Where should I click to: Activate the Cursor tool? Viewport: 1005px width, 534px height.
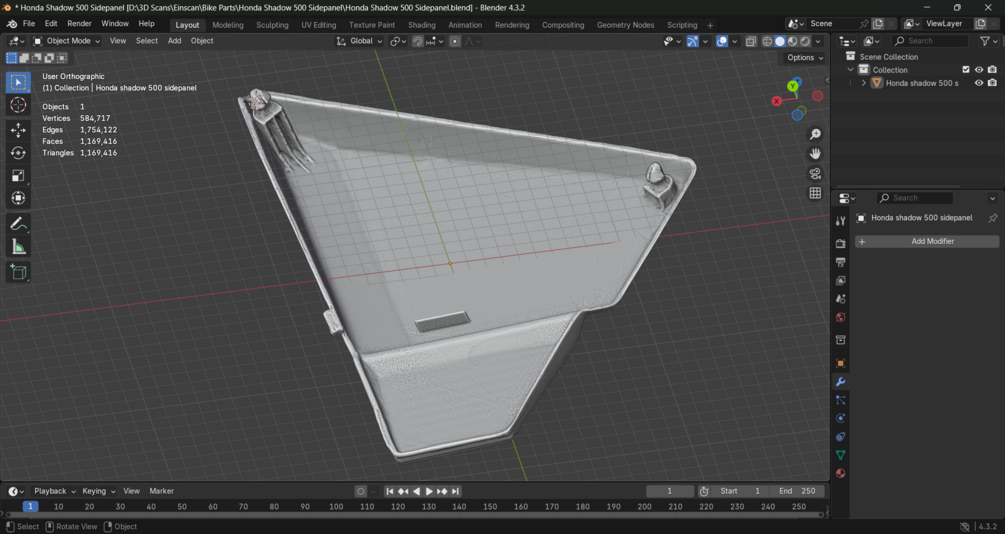(x=18, y=104)
